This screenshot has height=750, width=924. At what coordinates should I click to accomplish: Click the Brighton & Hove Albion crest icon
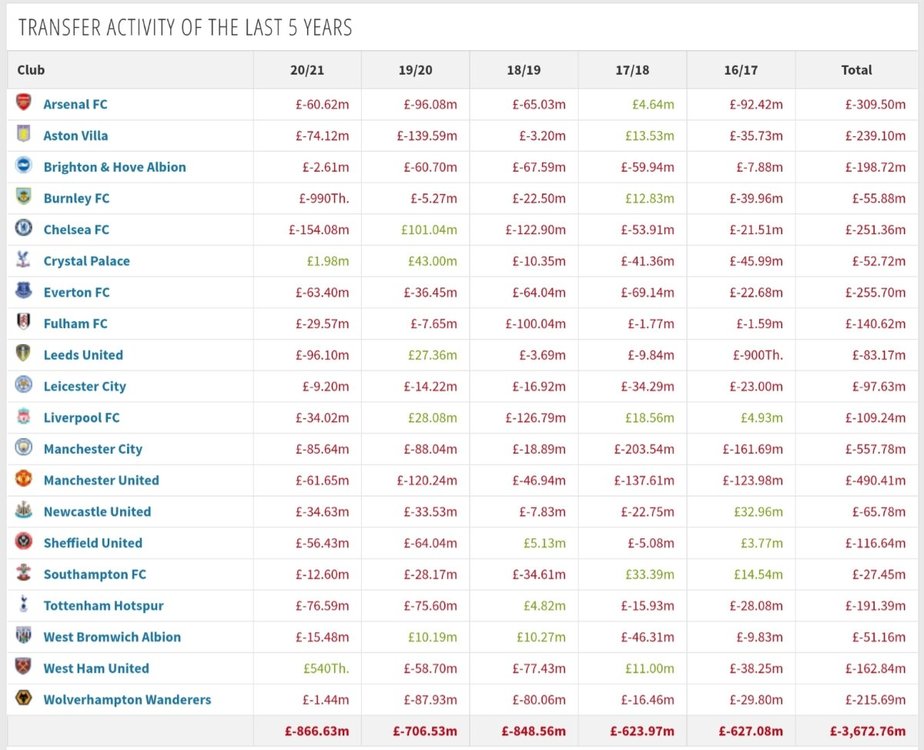pyautogui.click(x=24, y=165)
